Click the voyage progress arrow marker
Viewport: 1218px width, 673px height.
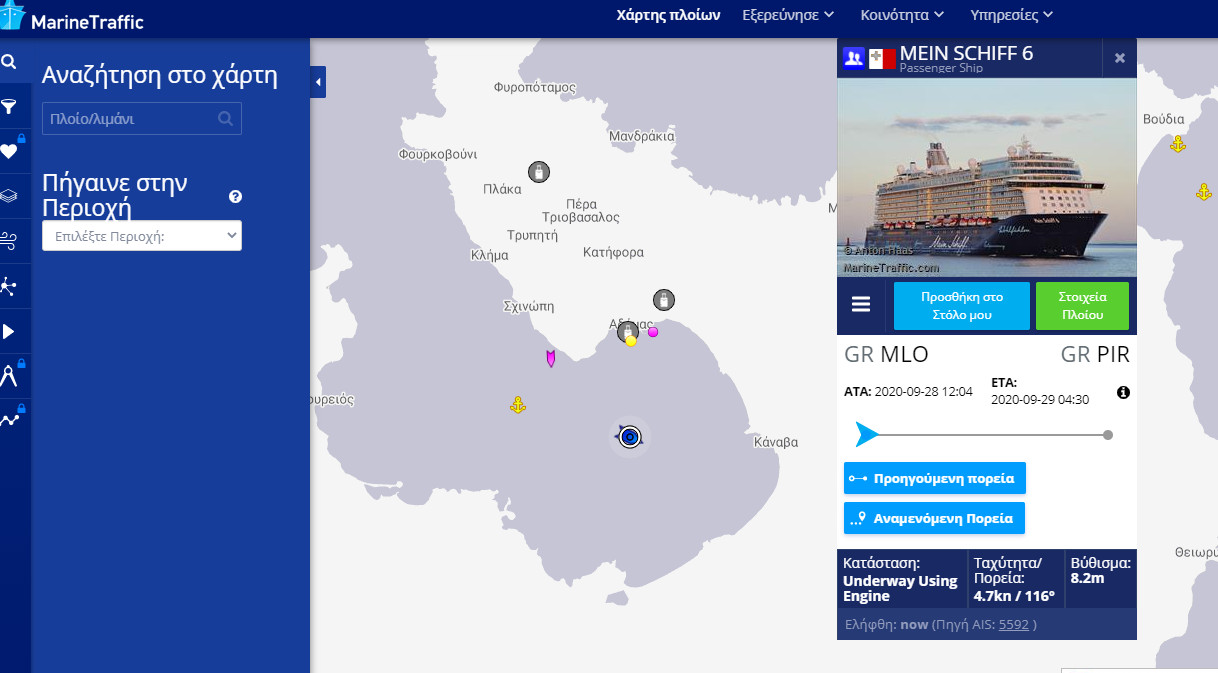[867, 434]
